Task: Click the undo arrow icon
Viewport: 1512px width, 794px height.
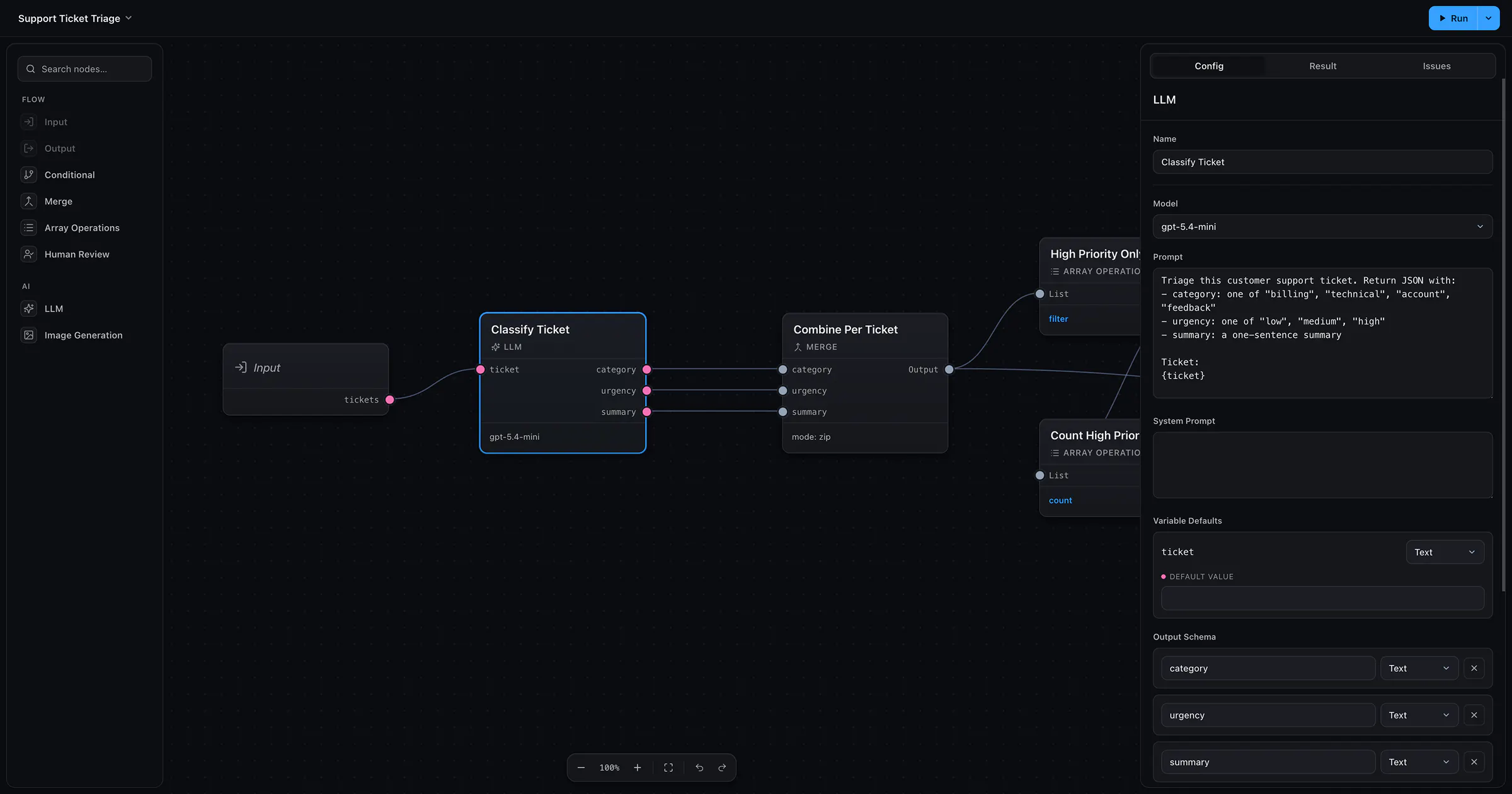Action: 699,768
